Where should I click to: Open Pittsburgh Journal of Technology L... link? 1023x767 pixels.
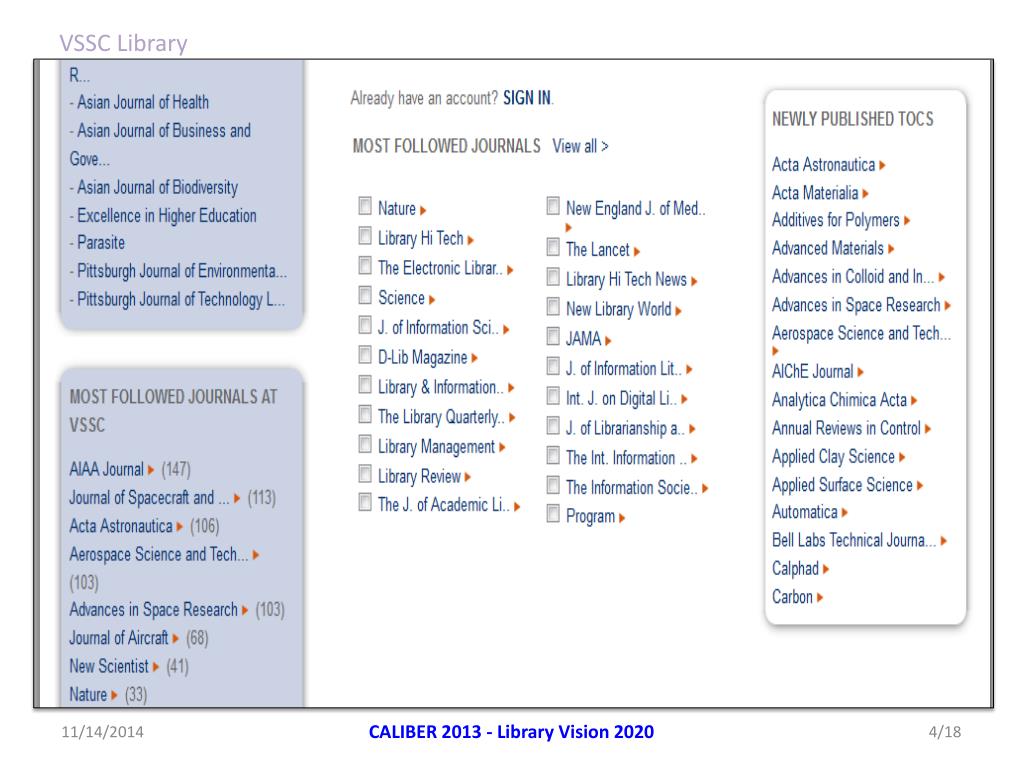[x=181, y=299]
